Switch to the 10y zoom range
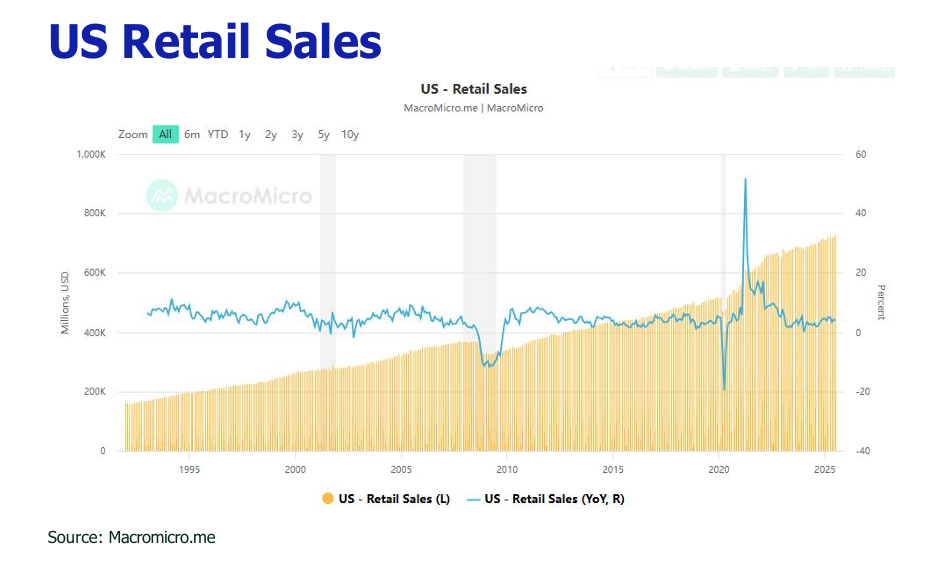Screen dimensions: 931x572 pyautogui.click(x=350, y=135)
